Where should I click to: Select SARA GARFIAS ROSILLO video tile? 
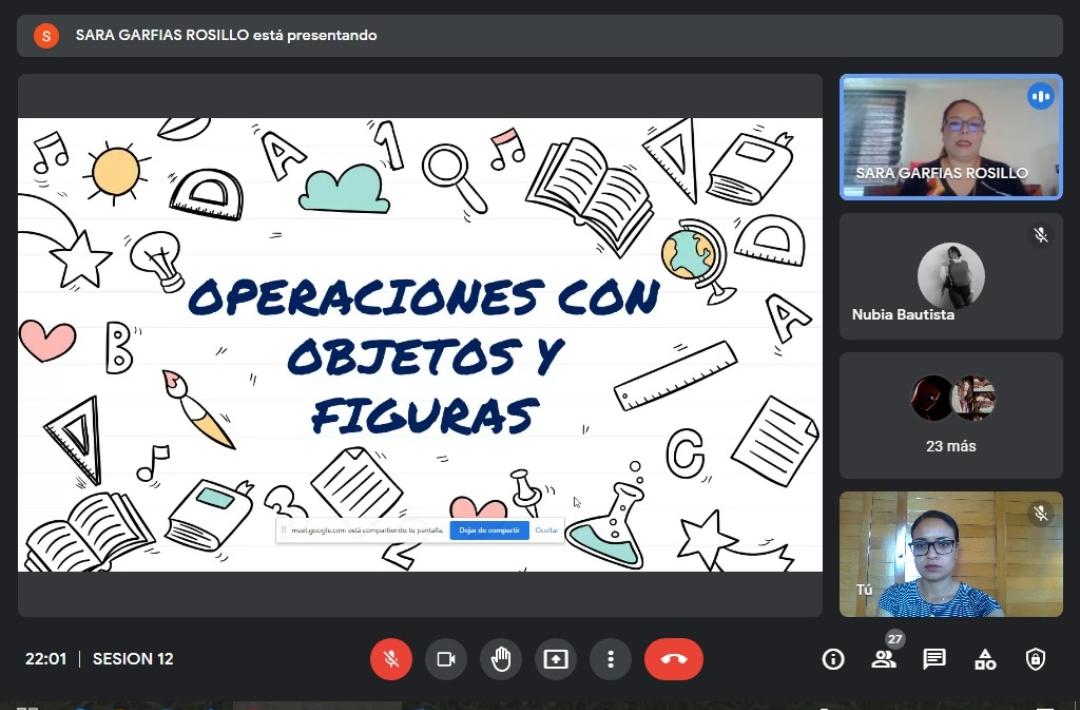tap(951, 137)
